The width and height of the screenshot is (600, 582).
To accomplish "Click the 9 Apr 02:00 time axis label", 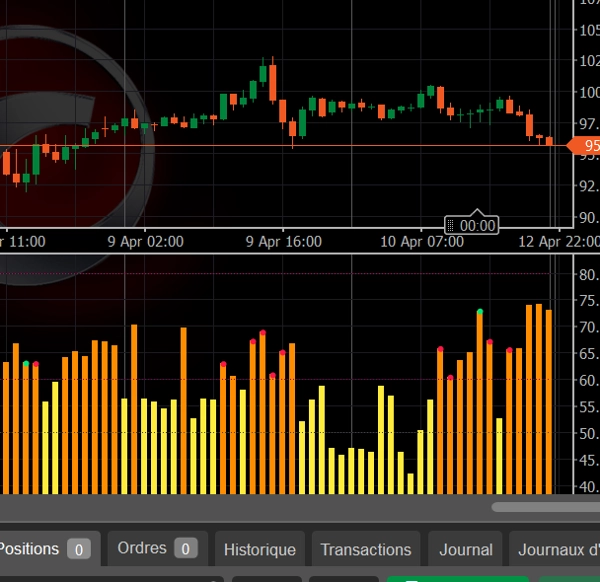I will [x=145, y=242].
